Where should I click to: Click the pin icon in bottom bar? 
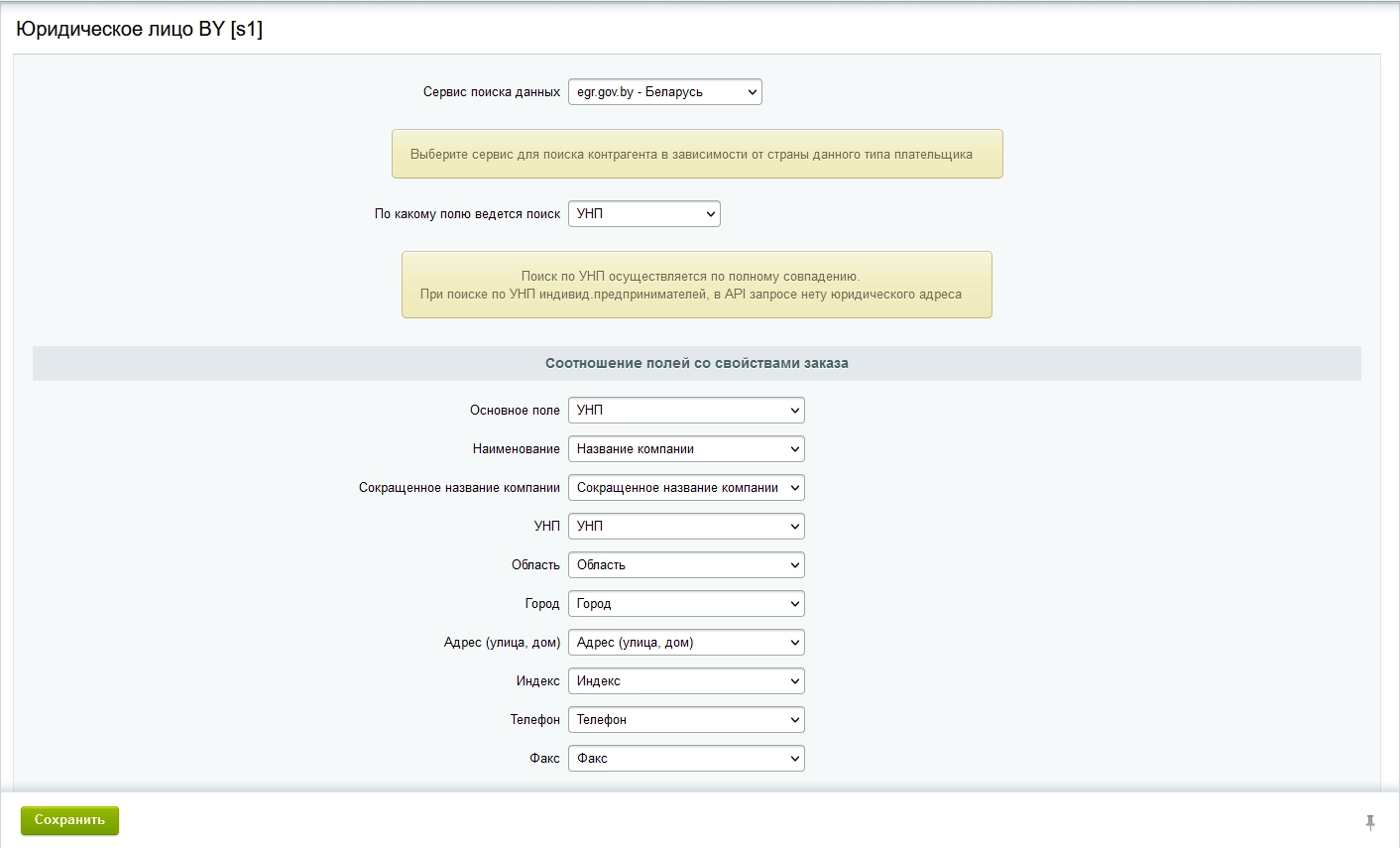(x=1370, y=822)
